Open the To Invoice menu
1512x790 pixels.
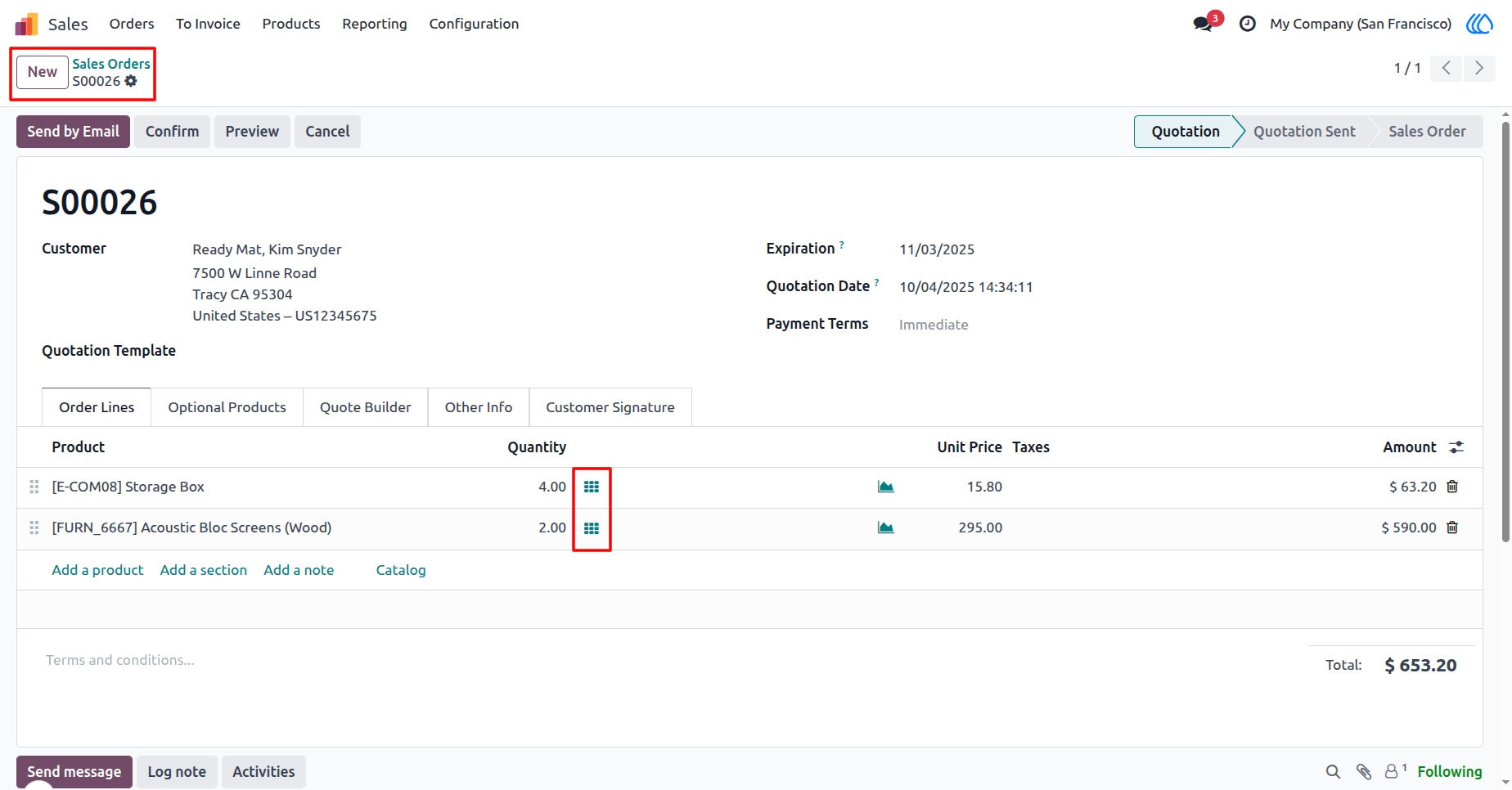[208, 24]
